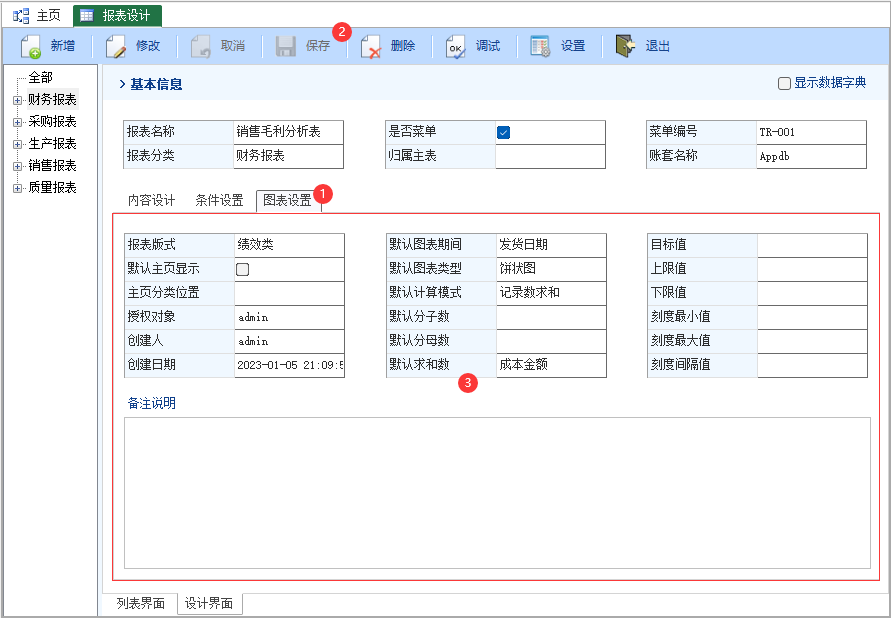891x618 pixels.
Task: Enable the 默认主页显示 checkbox
Action: click(243, 269)
